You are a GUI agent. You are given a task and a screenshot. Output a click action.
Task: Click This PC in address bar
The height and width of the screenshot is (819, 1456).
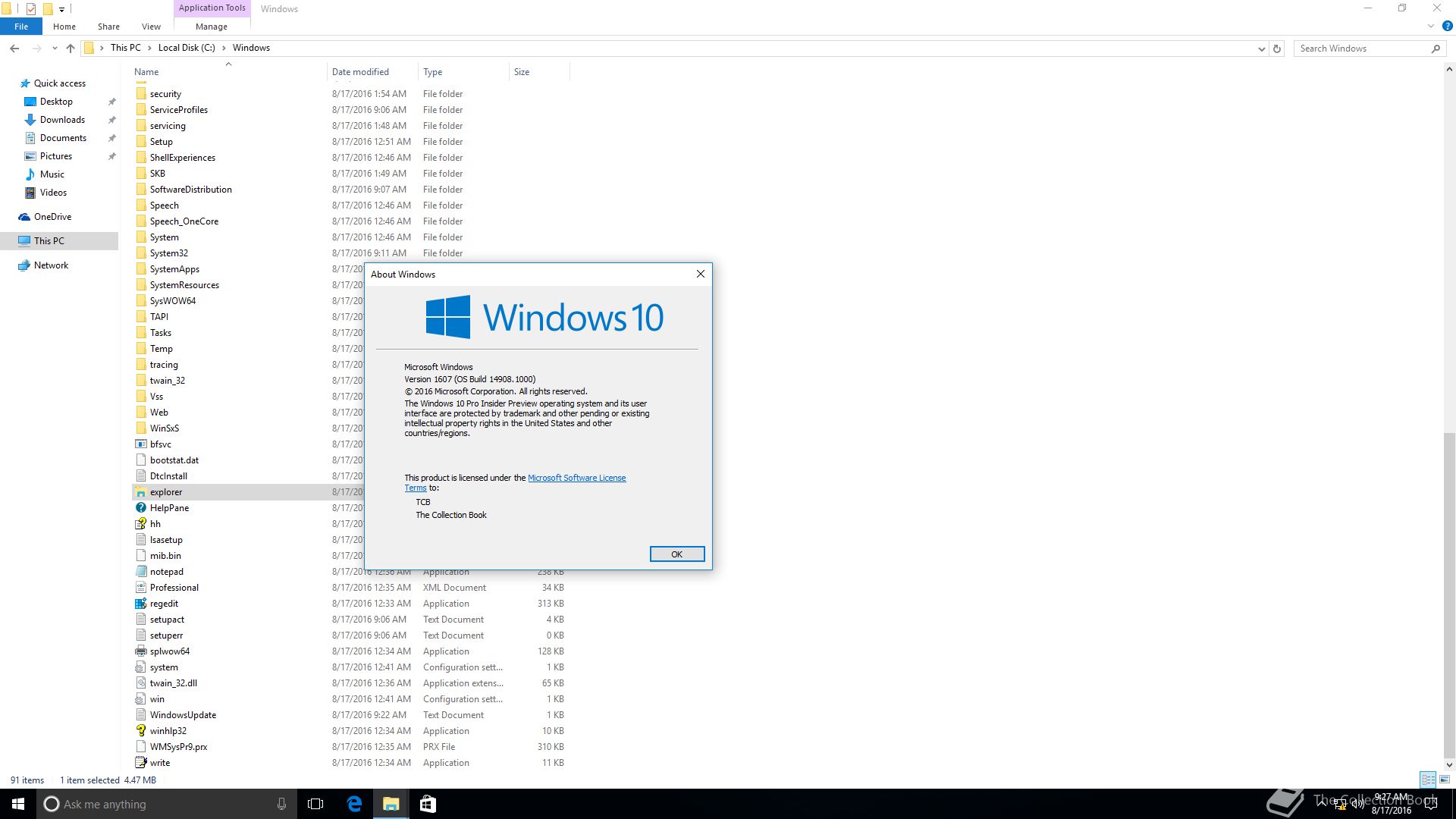[126, 48]
